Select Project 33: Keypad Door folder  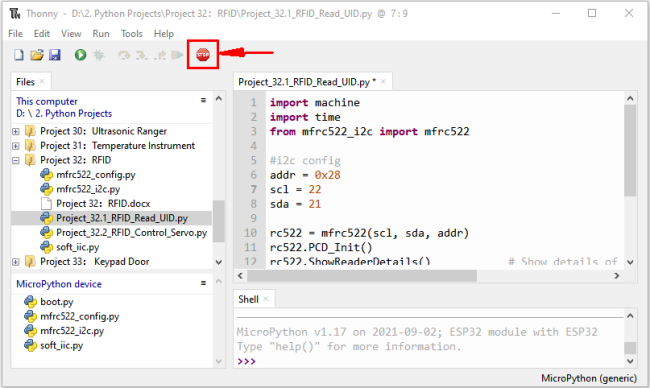pos(95,262)
